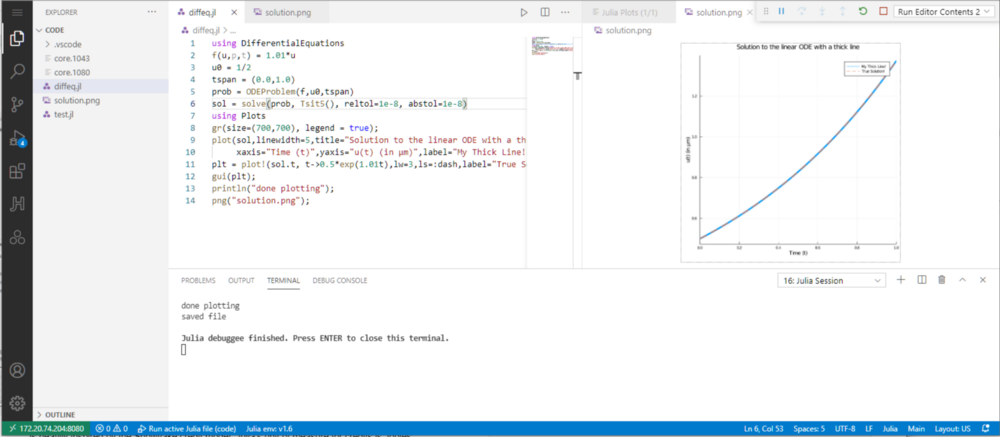The width and height of the screenshot is (1000, 437).
Task: Open the Search view in activity bar
Action: point(17,71)
